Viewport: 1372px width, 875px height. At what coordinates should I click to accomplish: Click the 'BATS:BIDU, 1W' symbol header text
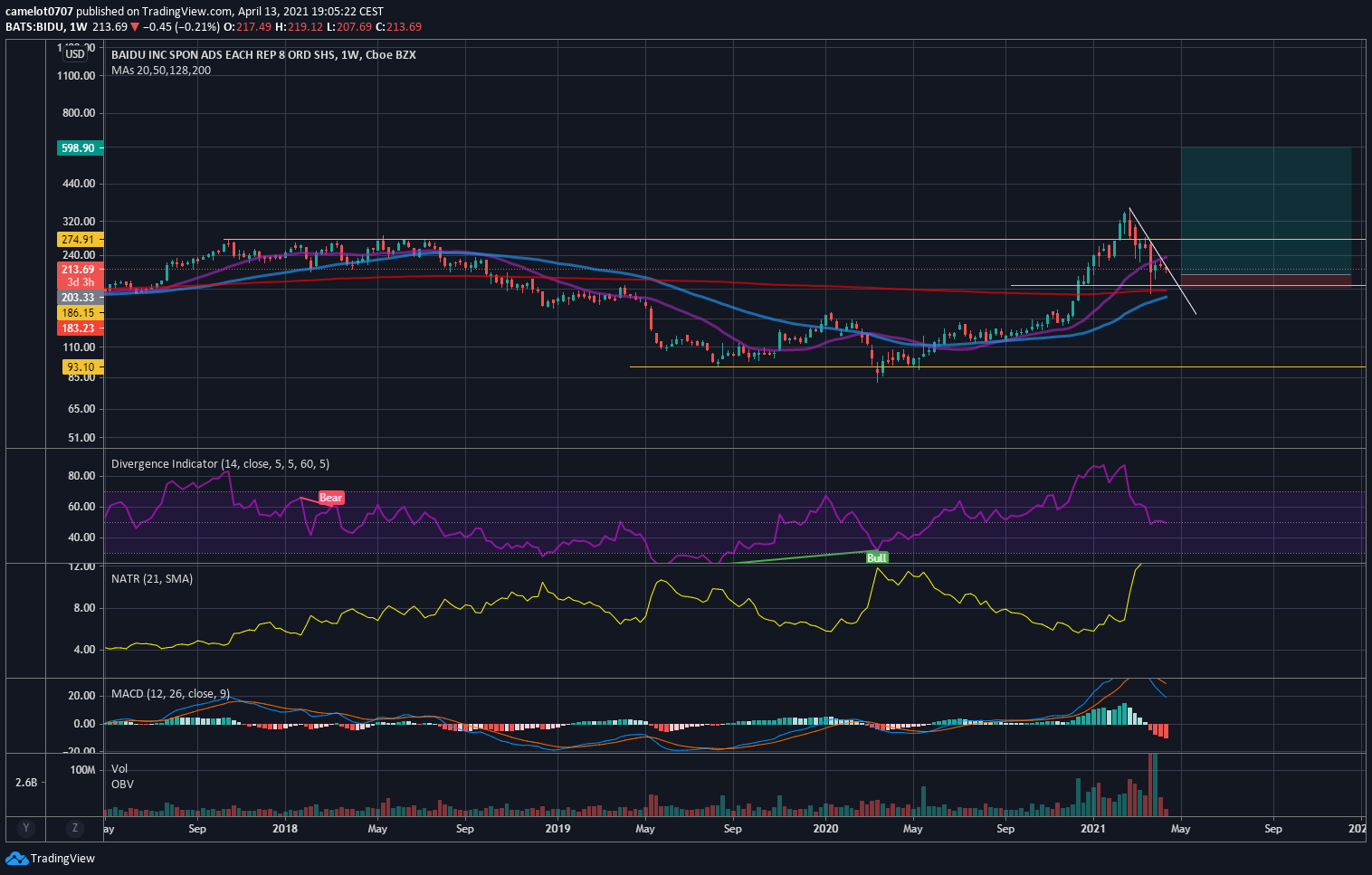pyautogui.click(x=47, y=27)
